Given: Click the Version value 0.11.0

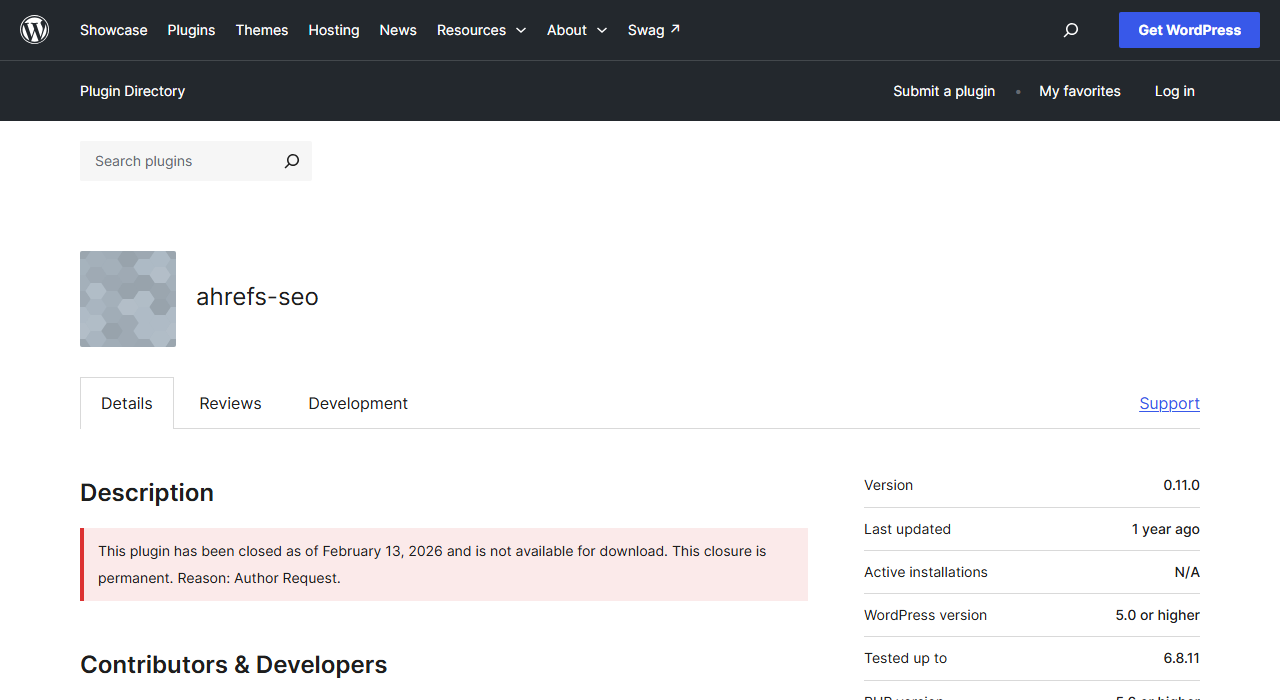Looking at the screenshot, I should (1181, 485).
